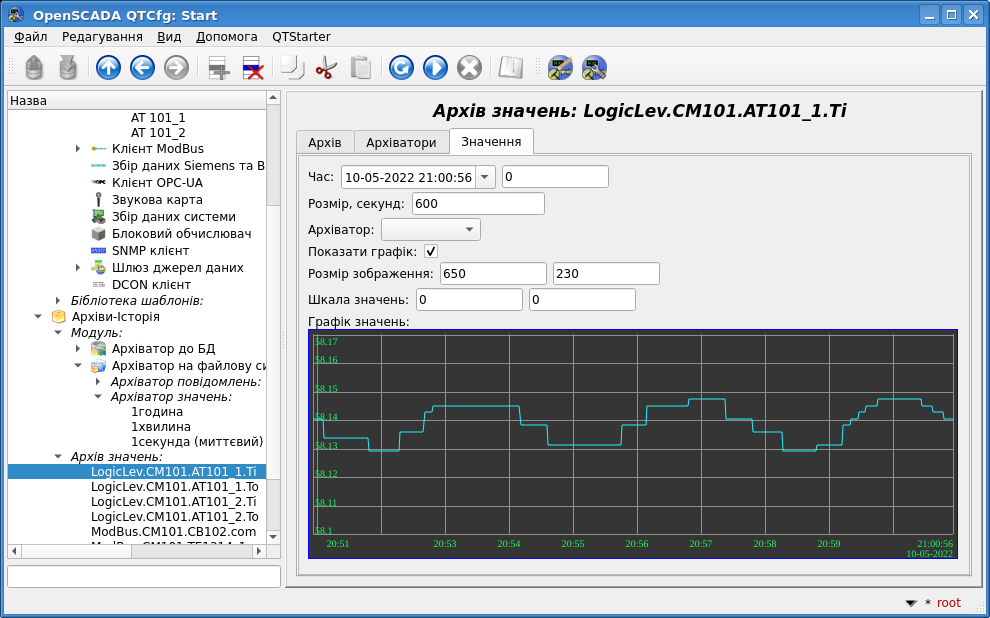
Task: Start cyclic refresh with the blue play icon
Action: pyautogui.click(x=436, y=68)
